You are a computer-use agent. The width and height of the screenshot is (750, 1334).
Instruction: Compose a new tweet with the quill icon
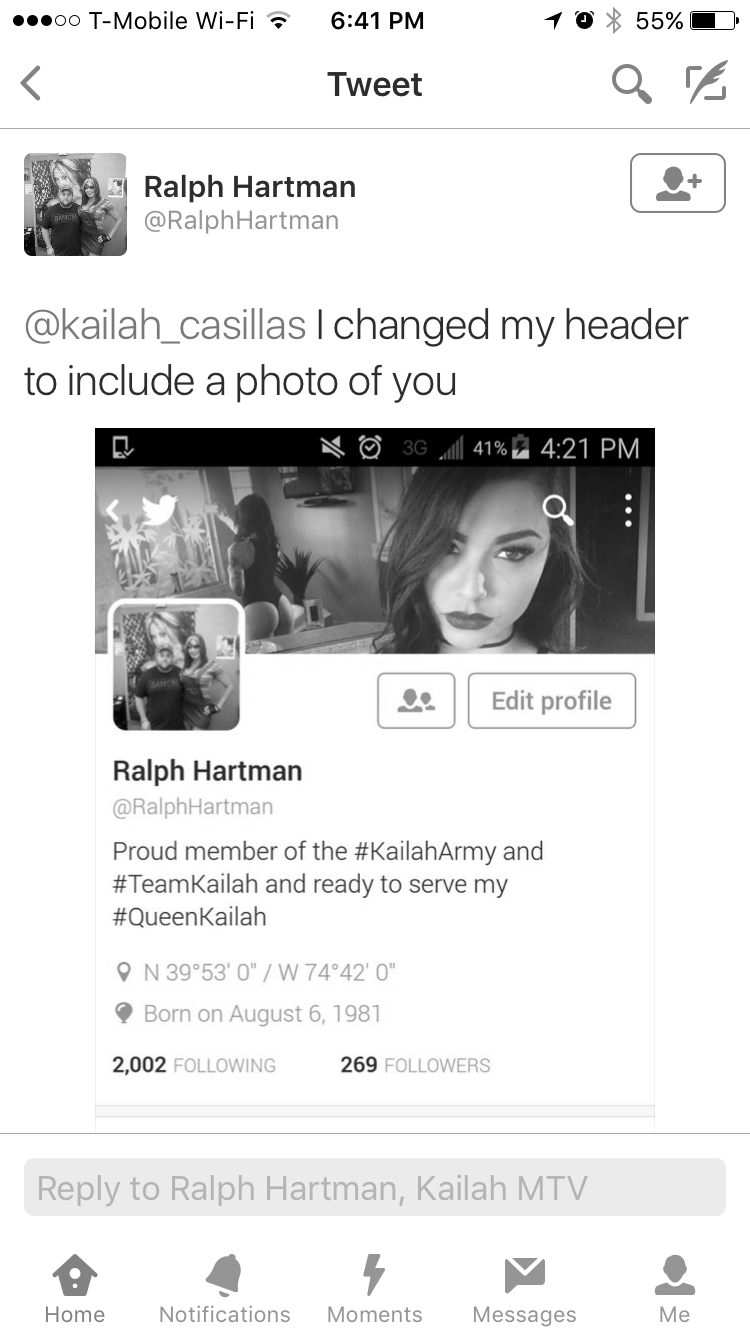point(704,84)
